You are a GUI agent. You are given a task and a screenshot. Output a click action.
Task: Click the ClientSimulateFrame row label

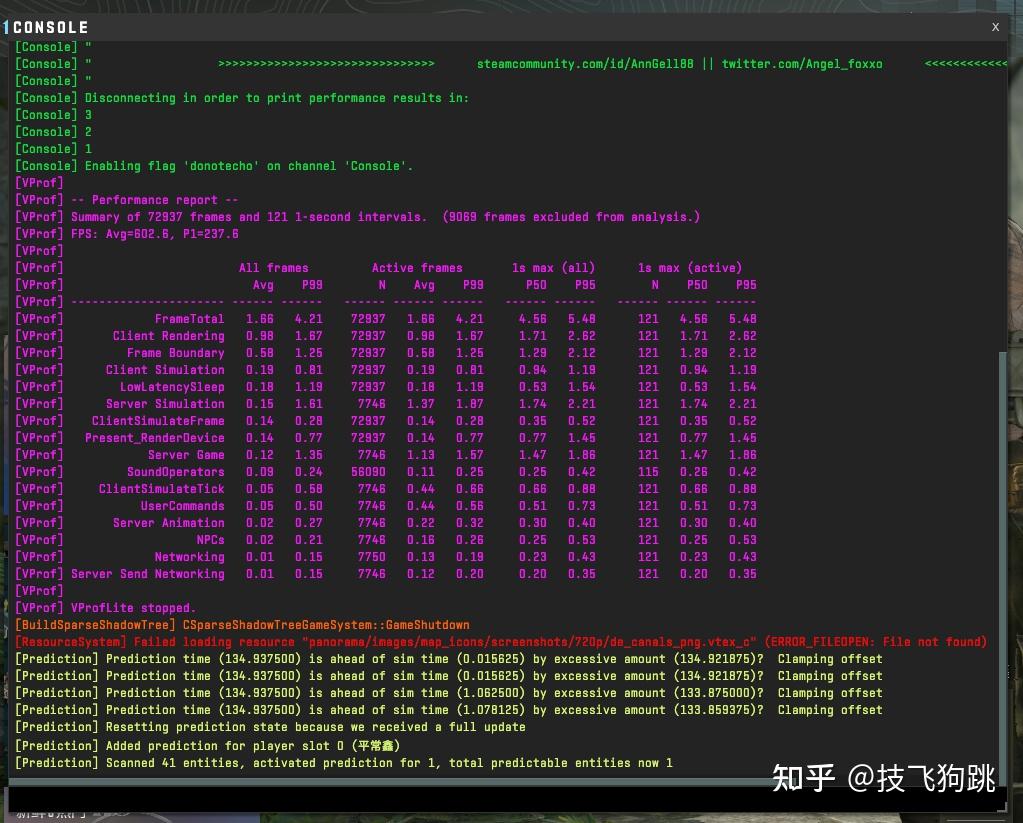click(x=158, y=420)
